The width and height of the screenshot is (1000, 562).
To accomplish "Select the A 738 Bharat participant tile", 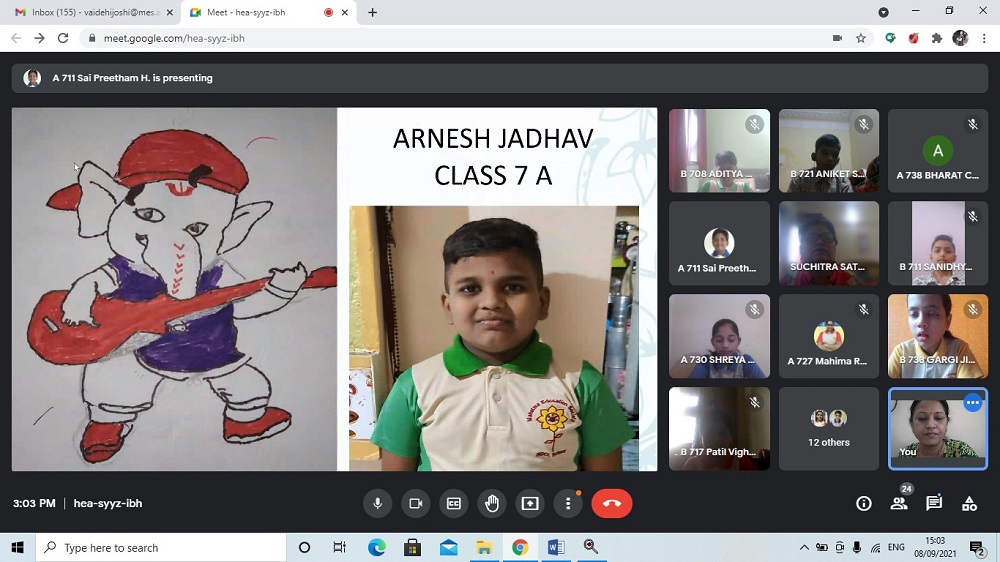I will (x=937, y=150).
